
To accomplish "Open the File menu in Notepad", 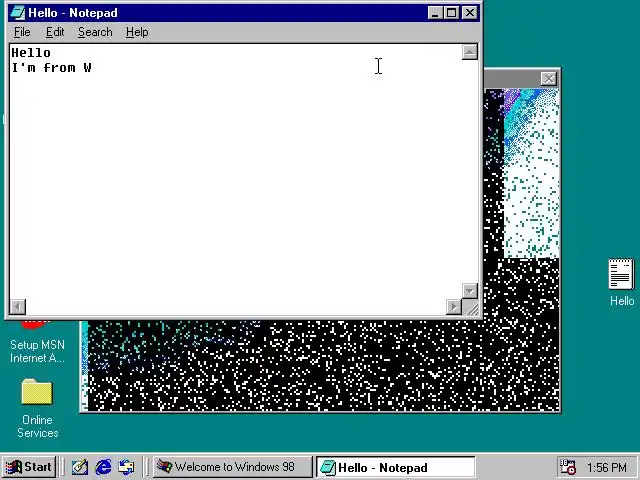I will click(22, 32).
